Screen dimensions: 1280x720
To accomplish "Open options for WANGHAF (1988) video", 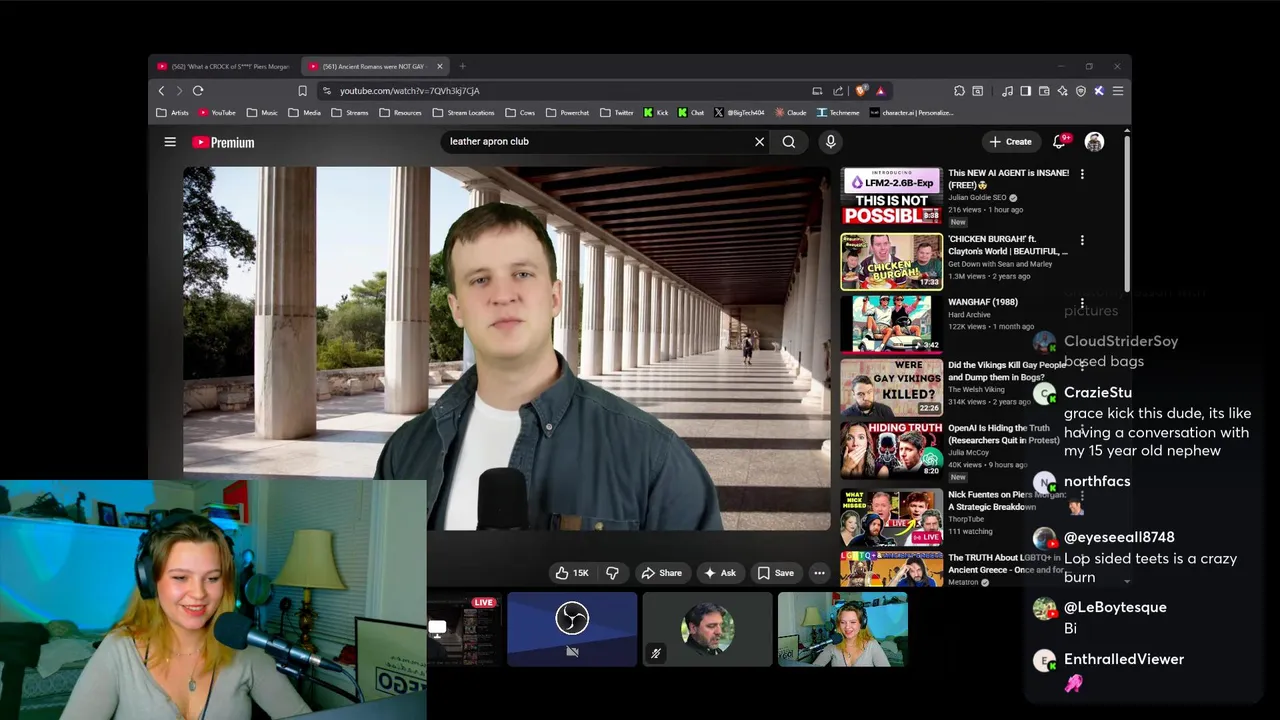I will [1082, 303].
